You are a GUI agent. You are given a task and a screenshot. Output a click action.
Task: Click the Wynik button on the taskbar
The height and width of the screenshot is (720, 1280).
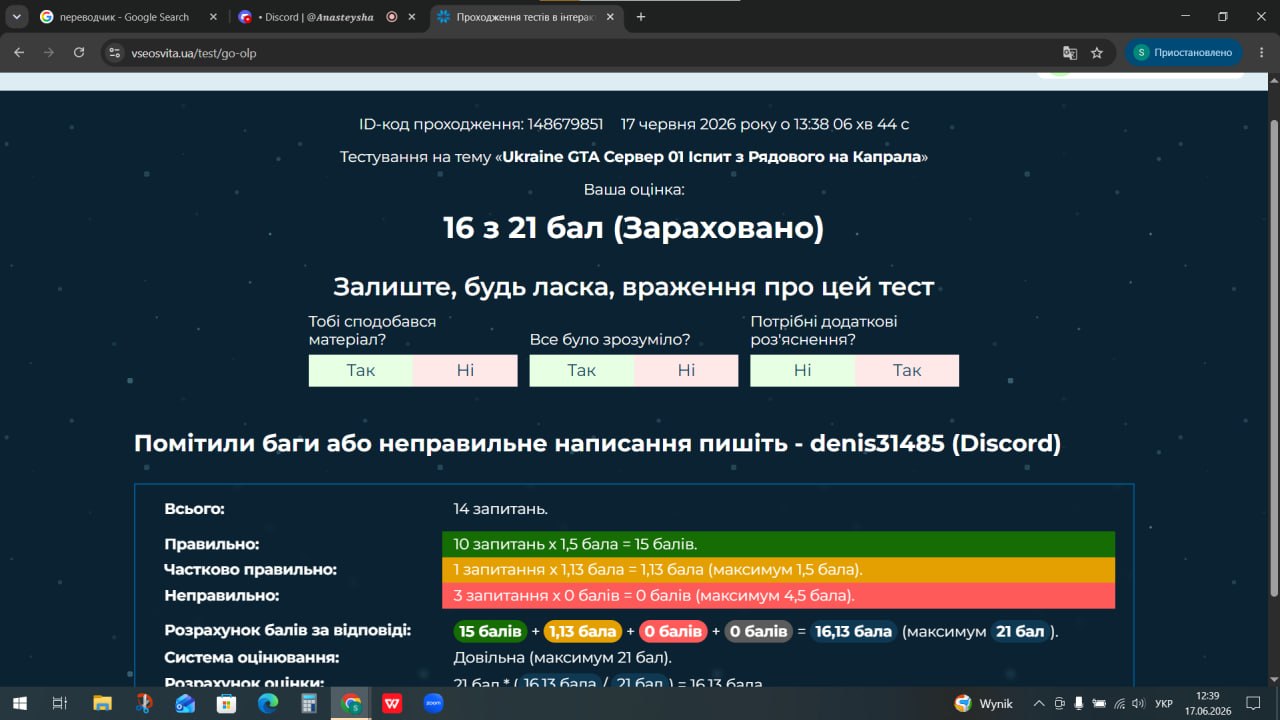click(x=983, y=703)
